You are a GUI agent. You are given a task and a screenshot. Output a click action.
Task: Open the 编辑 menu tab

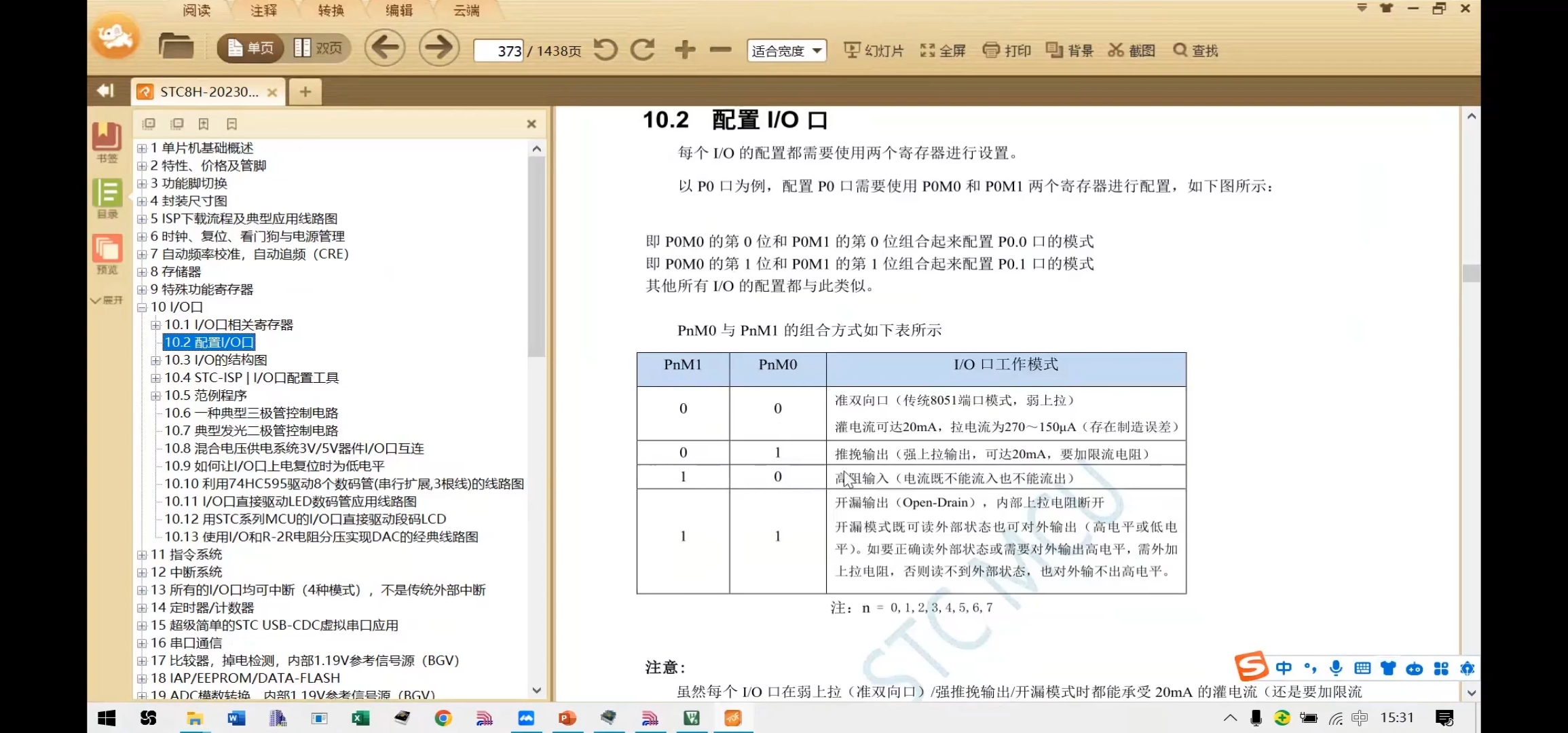point(399,10)
